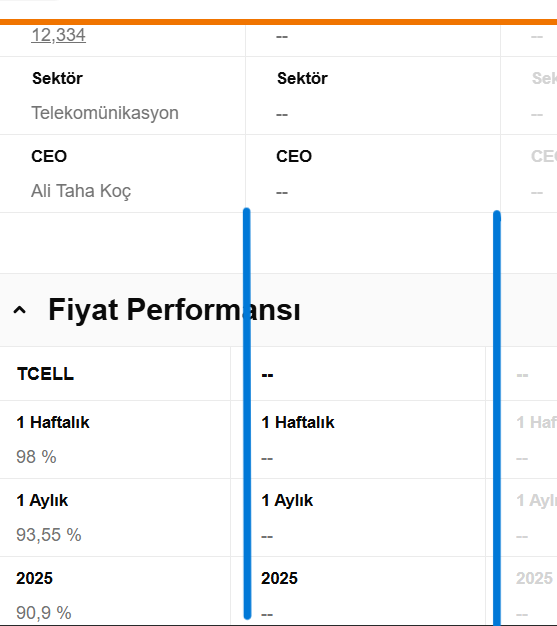Click the Fiyat Performansı heading
The image size is (557, 626).
[174, 309]
